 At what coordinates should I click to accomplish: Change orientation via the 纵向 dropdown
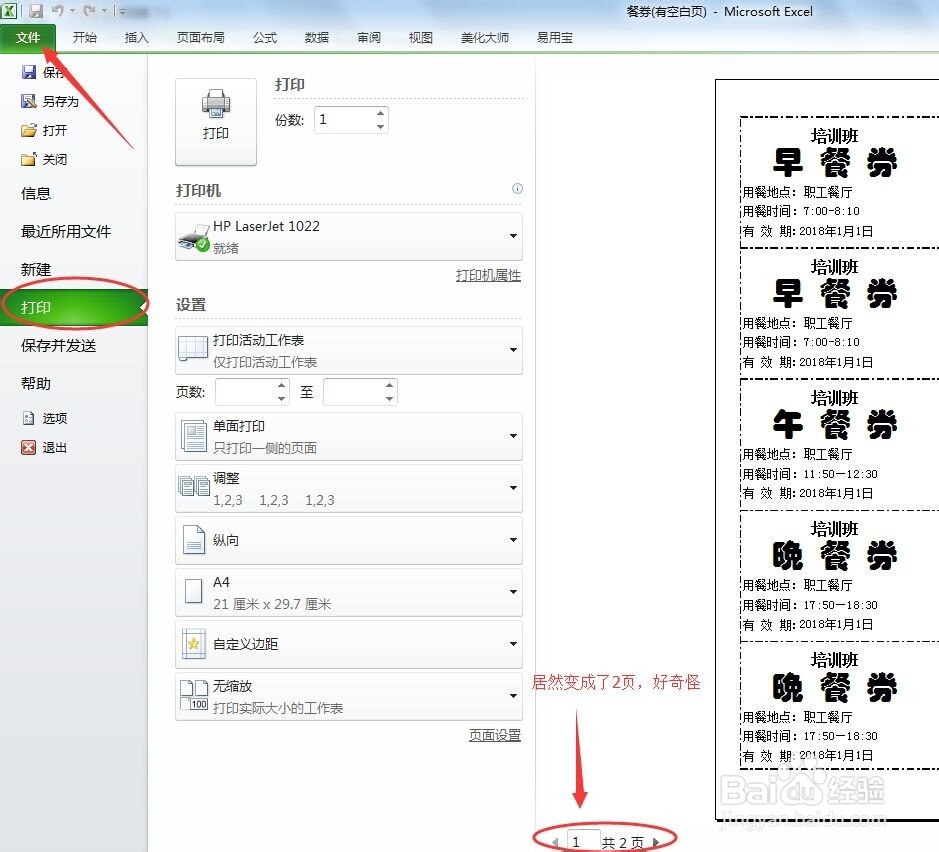(x=514, y=540)
